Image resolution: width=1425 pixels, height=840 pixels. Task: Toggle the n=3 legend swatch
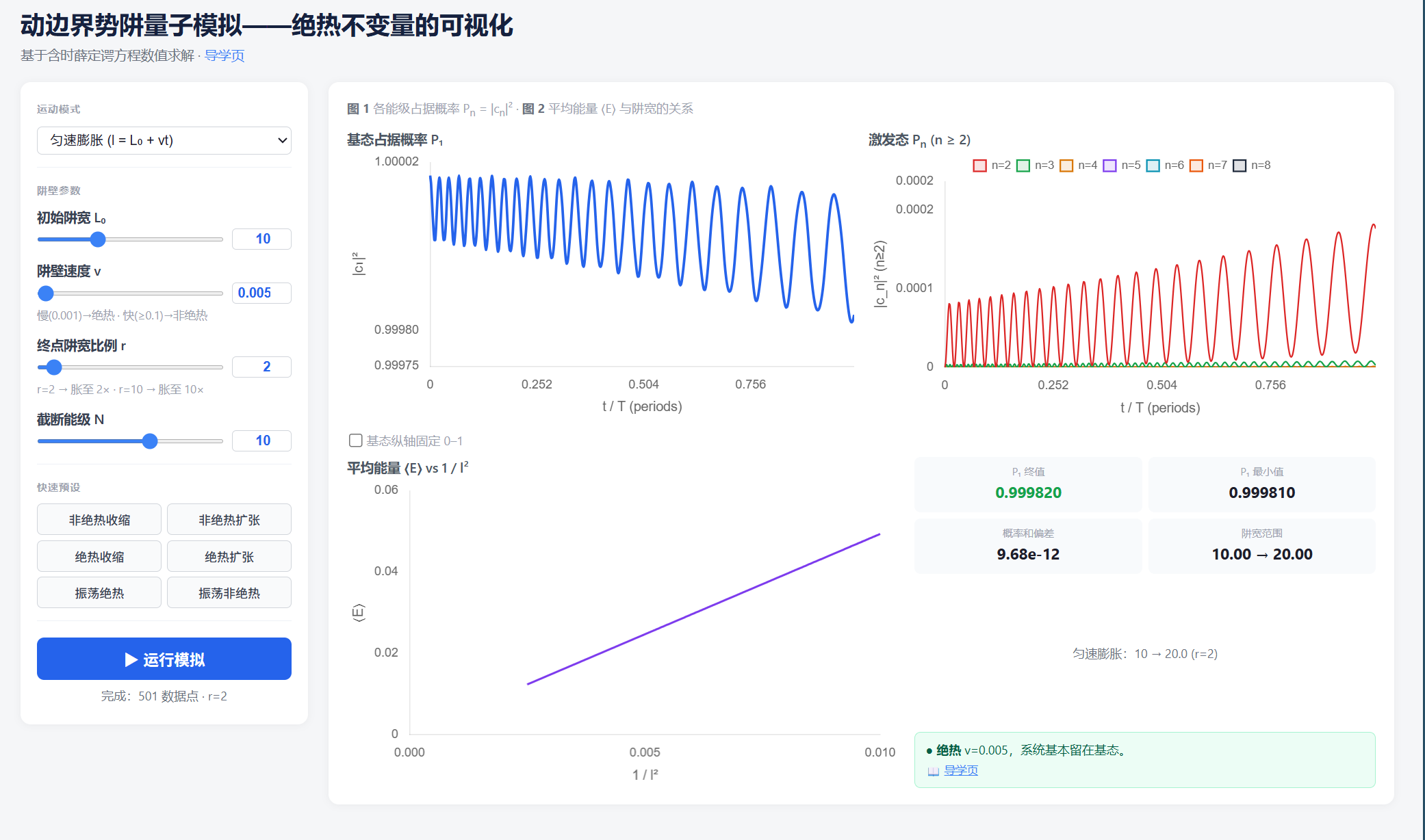(1023, 166)
